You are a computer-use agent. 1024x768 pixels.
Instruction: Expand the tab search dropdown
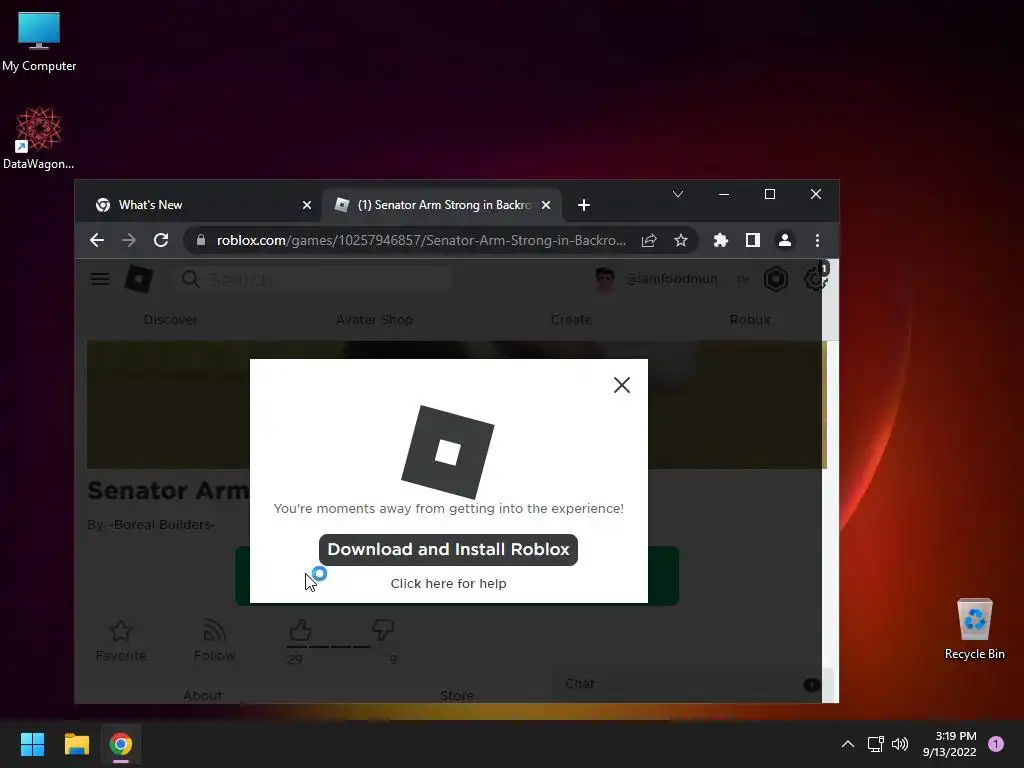pyautogui.click(x=678, y=194)
